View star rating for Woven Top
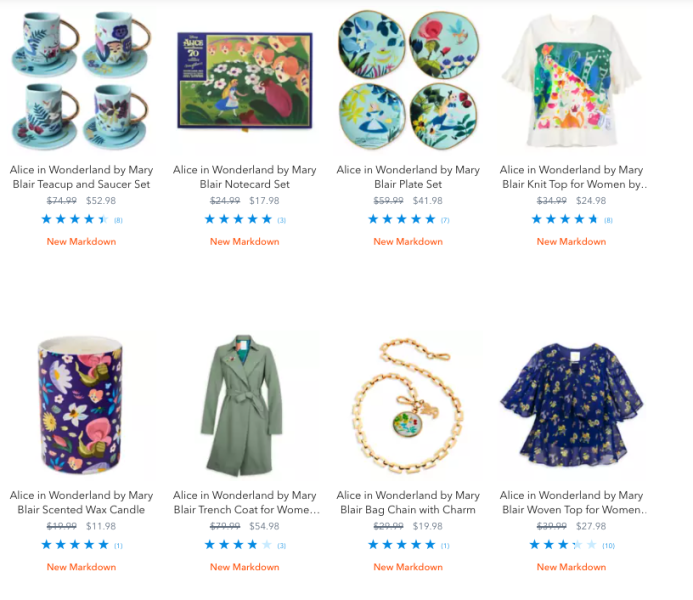Viewport: 693px width, 600px height. tap(563, 545)
